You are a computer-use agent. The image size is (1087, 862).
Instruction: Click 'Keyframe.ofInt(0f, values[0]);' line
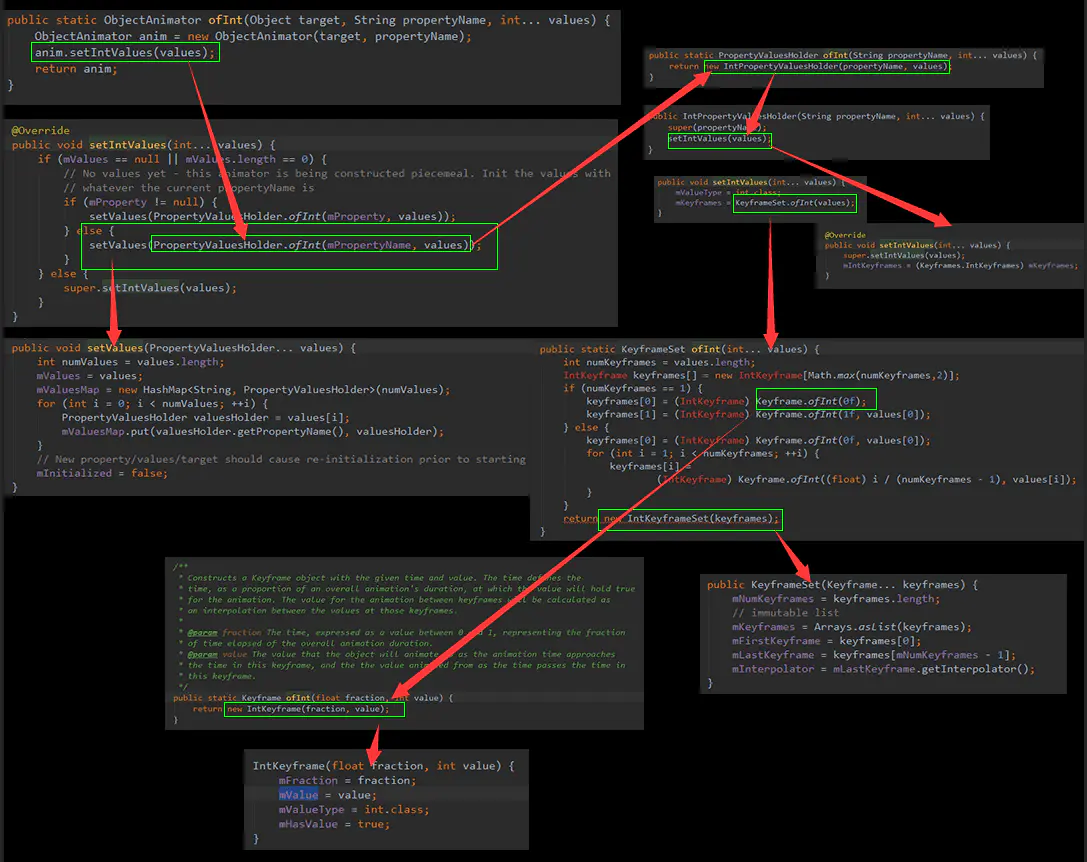tap(842, 440)
